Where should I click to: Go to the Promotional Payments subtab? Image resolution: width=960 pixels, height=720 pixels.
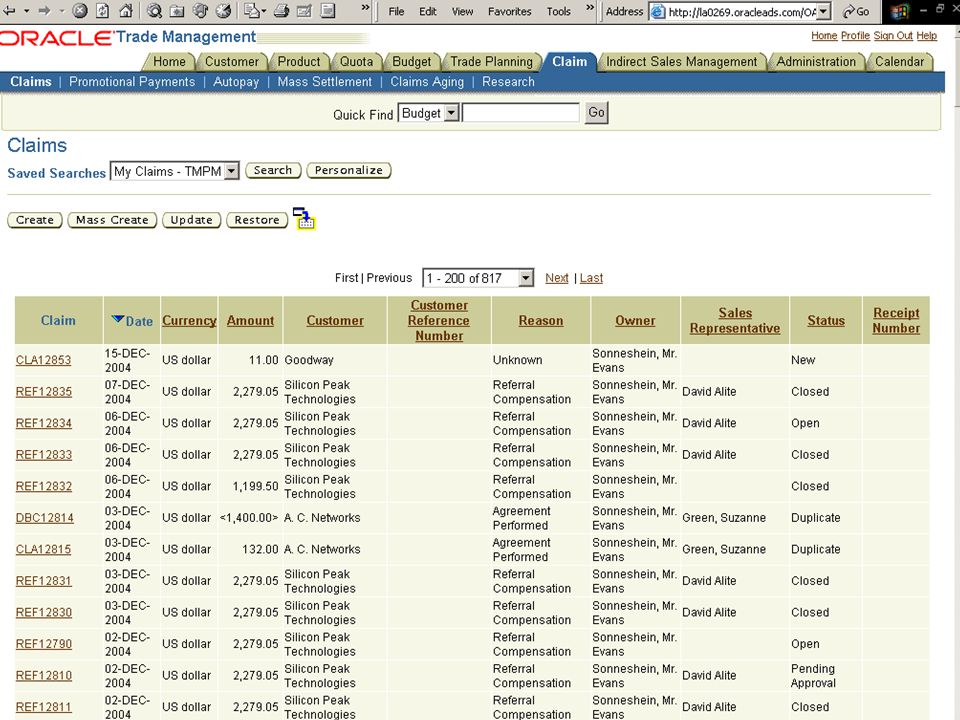click(132, 81)
